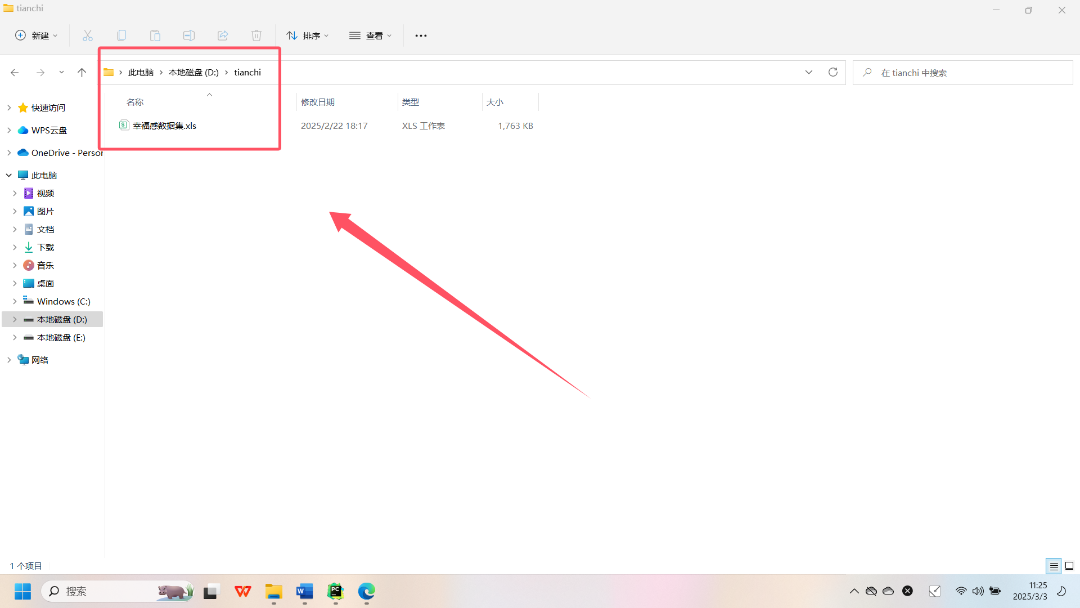Go up one folder level arrow
The image size is (1080, 608).
coord(82,72)
